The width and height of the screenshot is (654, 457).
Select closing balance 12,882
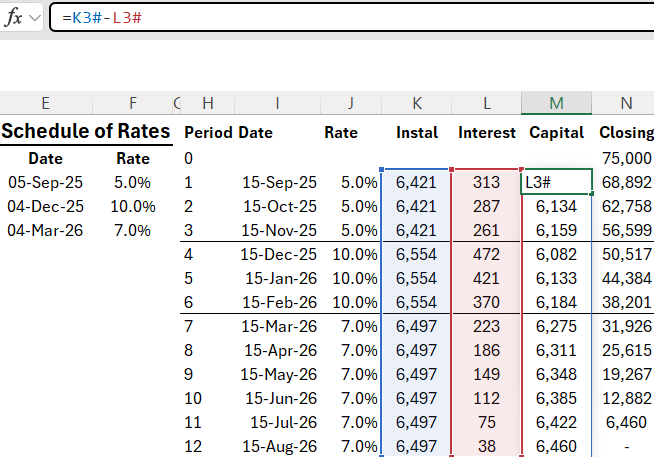point(626,399)
